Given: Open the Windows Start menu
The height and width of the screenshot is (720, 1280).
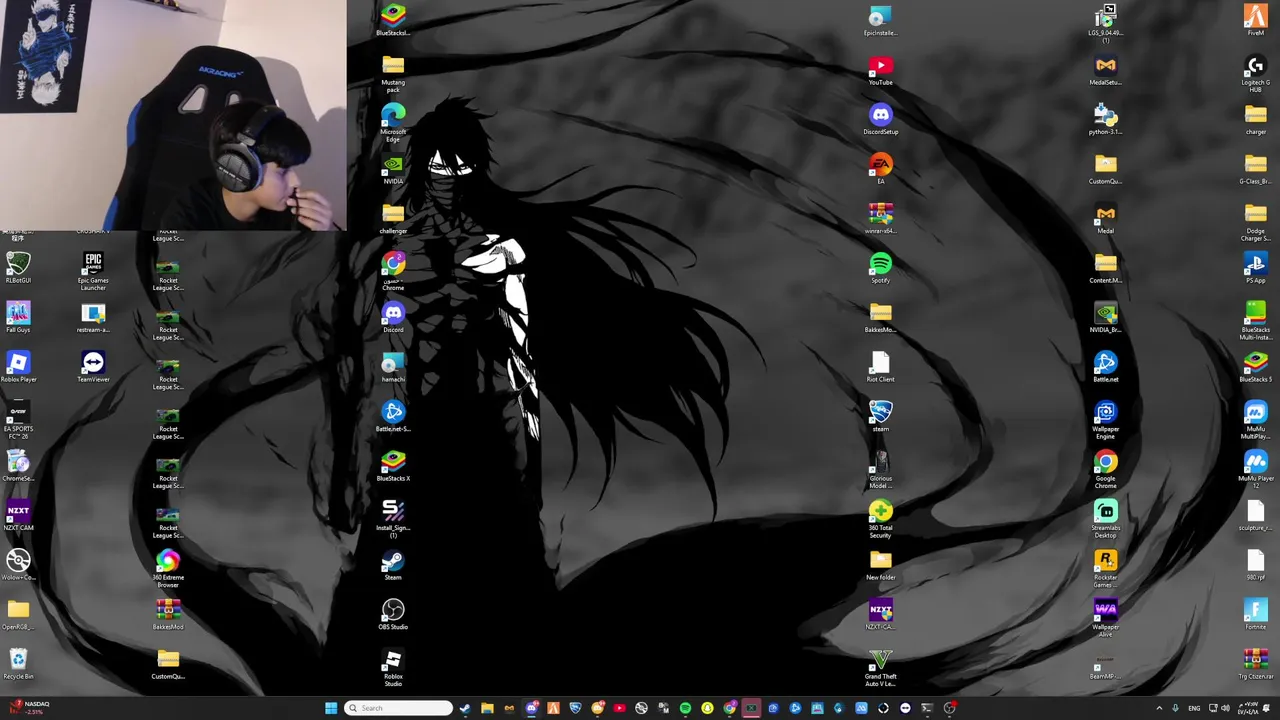Looking at the screenshot, I should coord(331,708).
